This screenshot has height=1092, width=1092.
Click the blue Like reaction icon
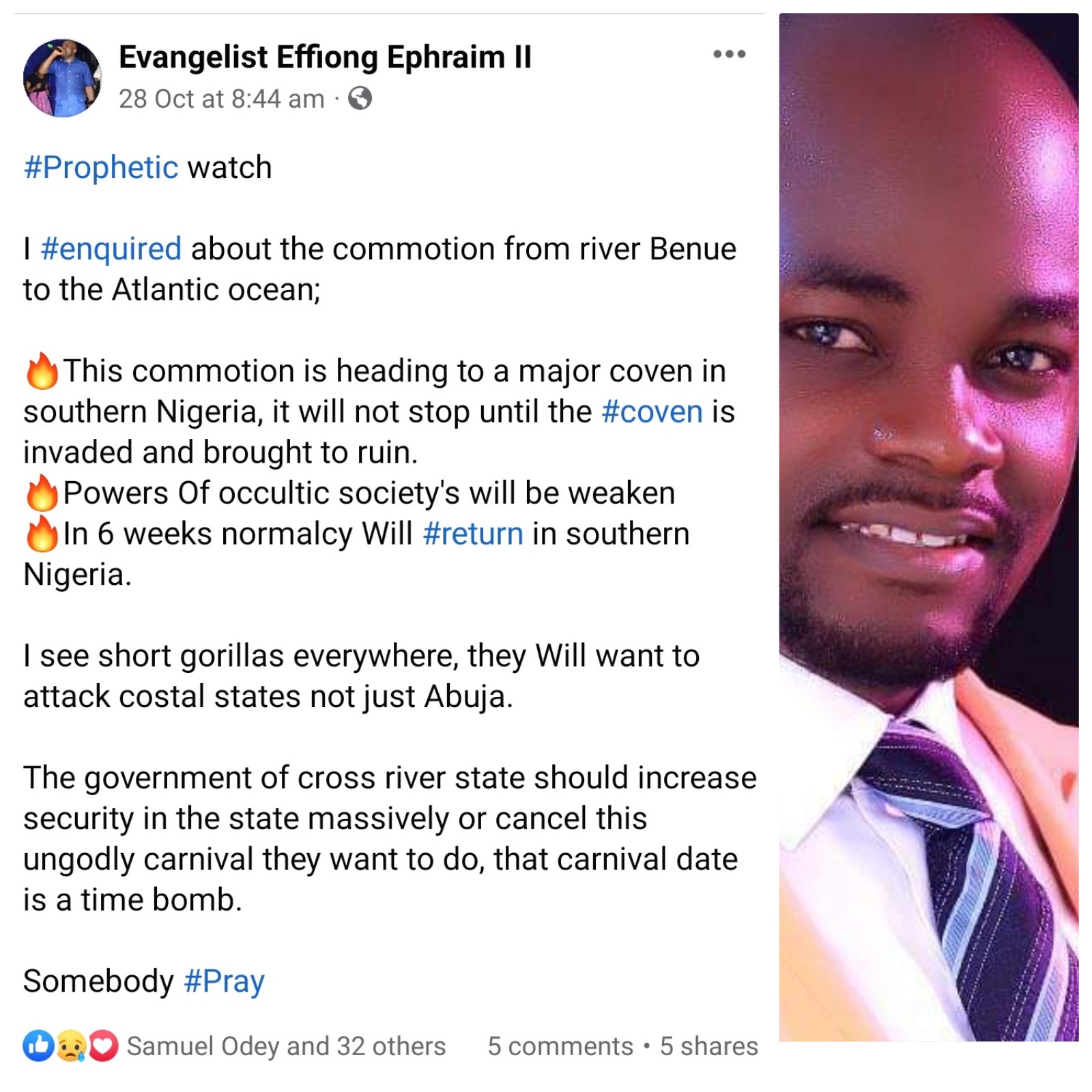tap(38, 1046)
